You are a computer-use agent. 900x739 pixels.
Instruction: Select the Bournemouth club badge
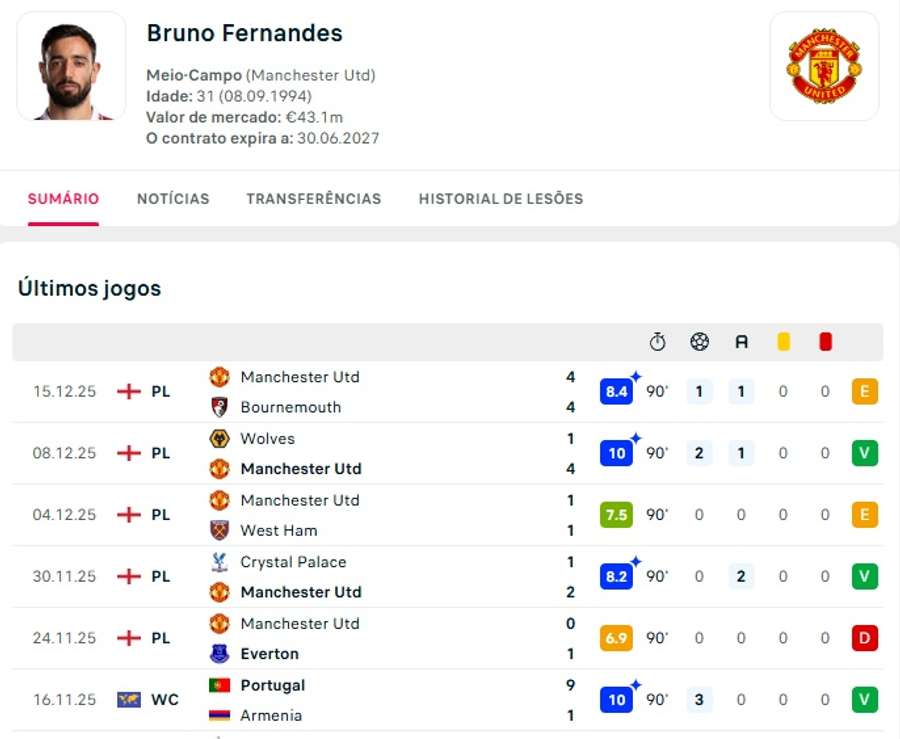(221, 407)
